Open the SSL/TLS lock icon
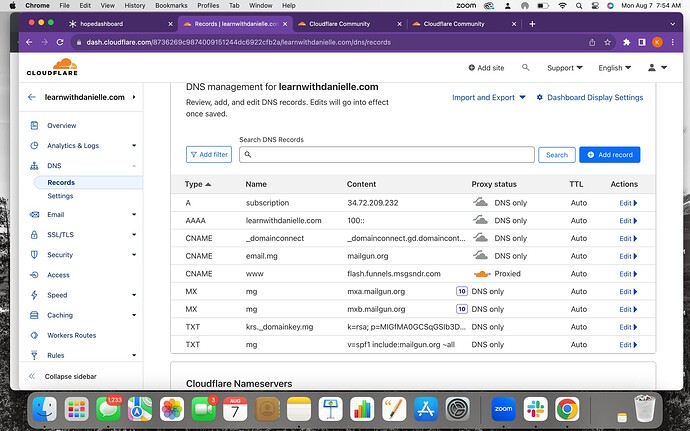Screen dimensions: 690x431 [34, 235]
